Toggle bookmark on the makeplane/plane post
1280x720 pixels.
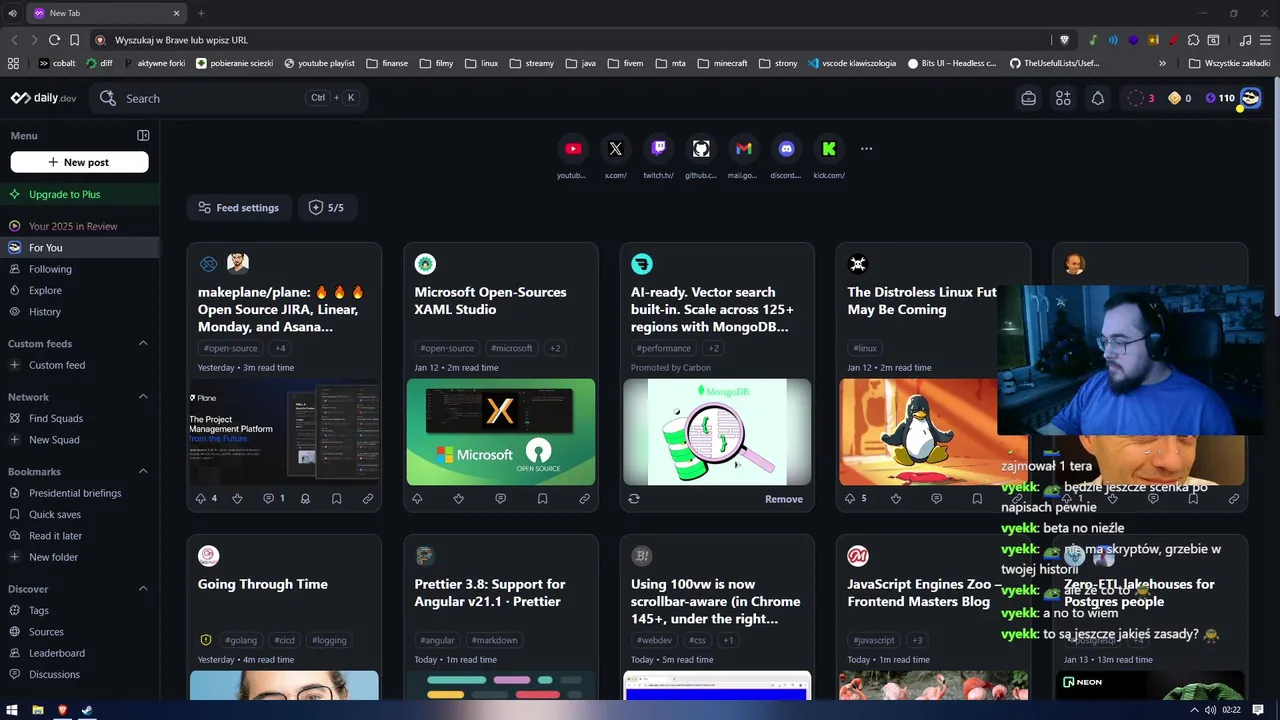[x=336, y=498]
